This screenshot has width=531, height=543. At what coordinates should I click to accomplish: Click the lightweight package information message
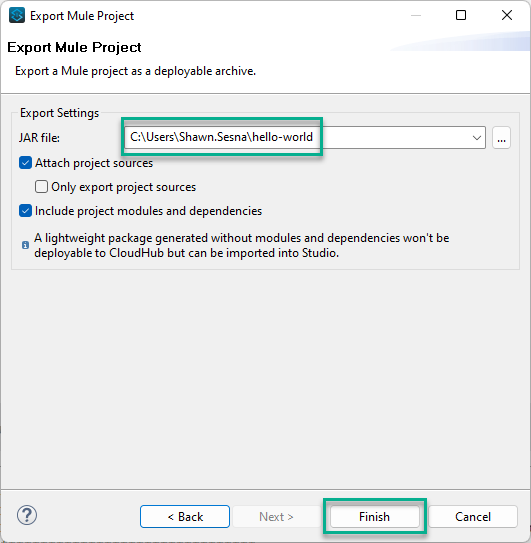241,245
